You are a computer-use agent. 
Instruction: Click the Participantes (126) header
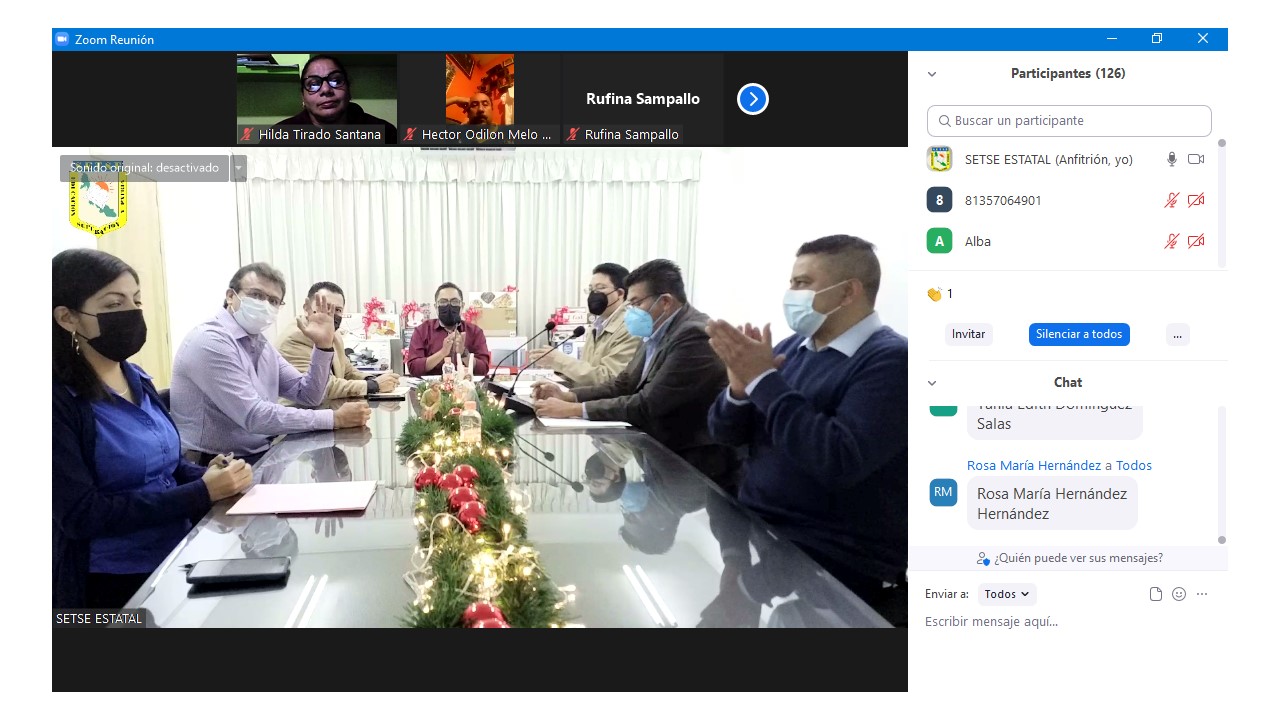pos(1068,74)
